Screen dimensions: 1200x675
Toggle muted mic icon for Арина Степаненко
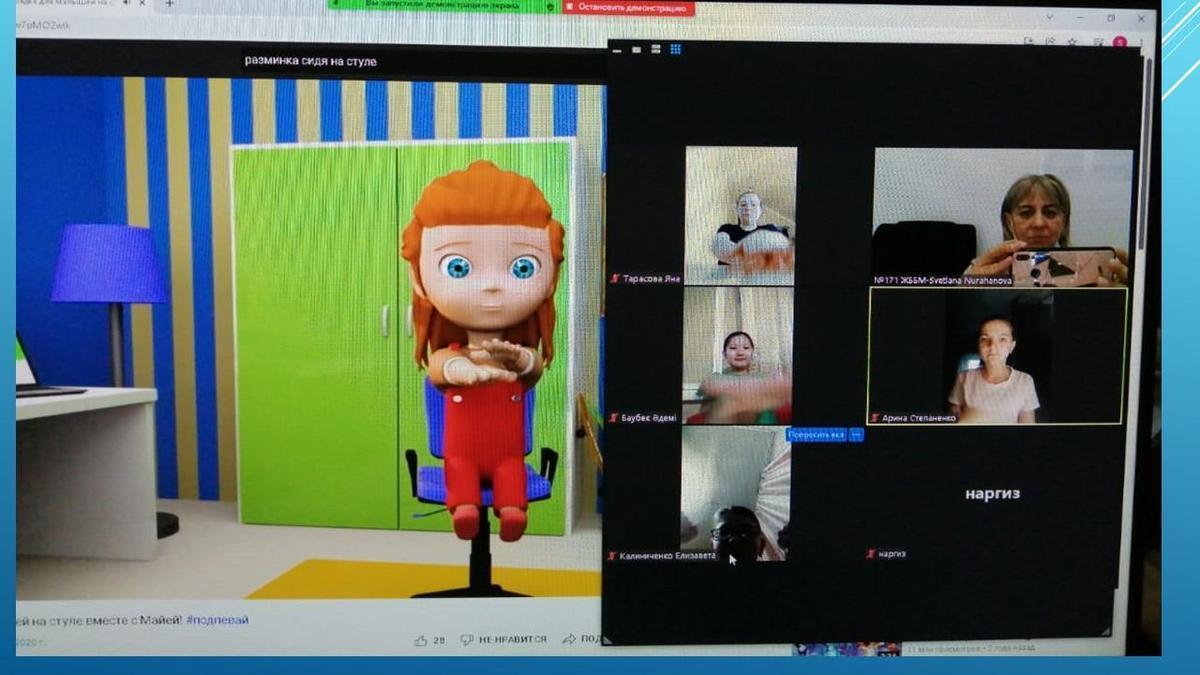[875, 418]
